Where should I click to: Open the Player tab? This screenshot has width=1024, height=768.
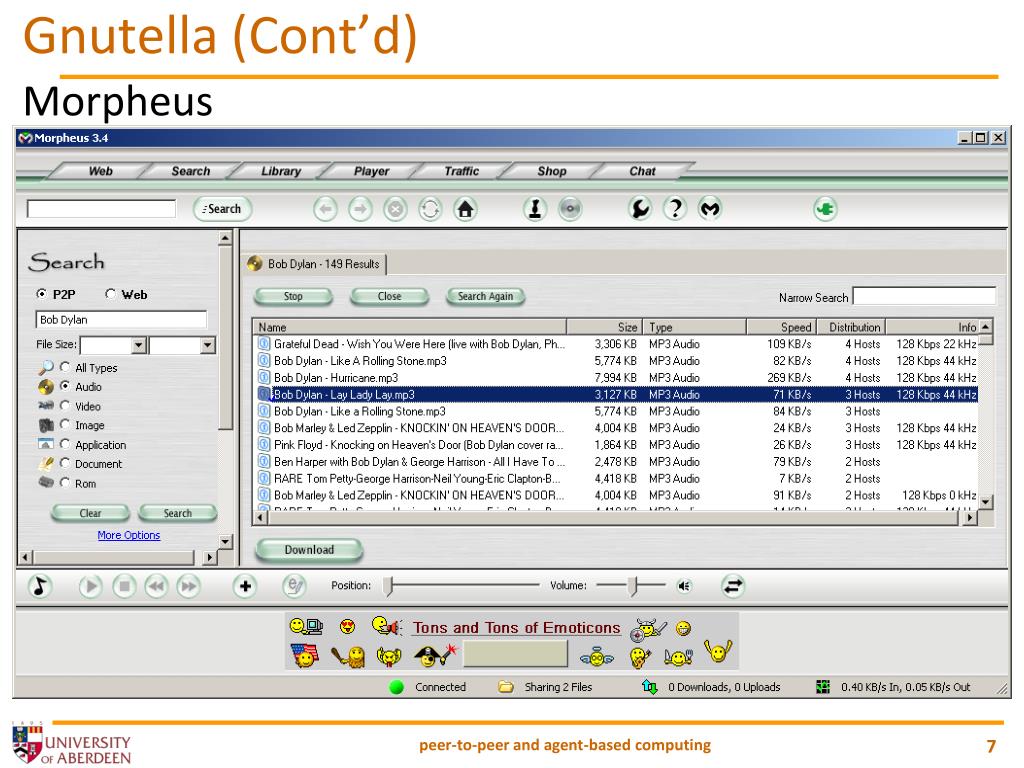click(371, 171)
